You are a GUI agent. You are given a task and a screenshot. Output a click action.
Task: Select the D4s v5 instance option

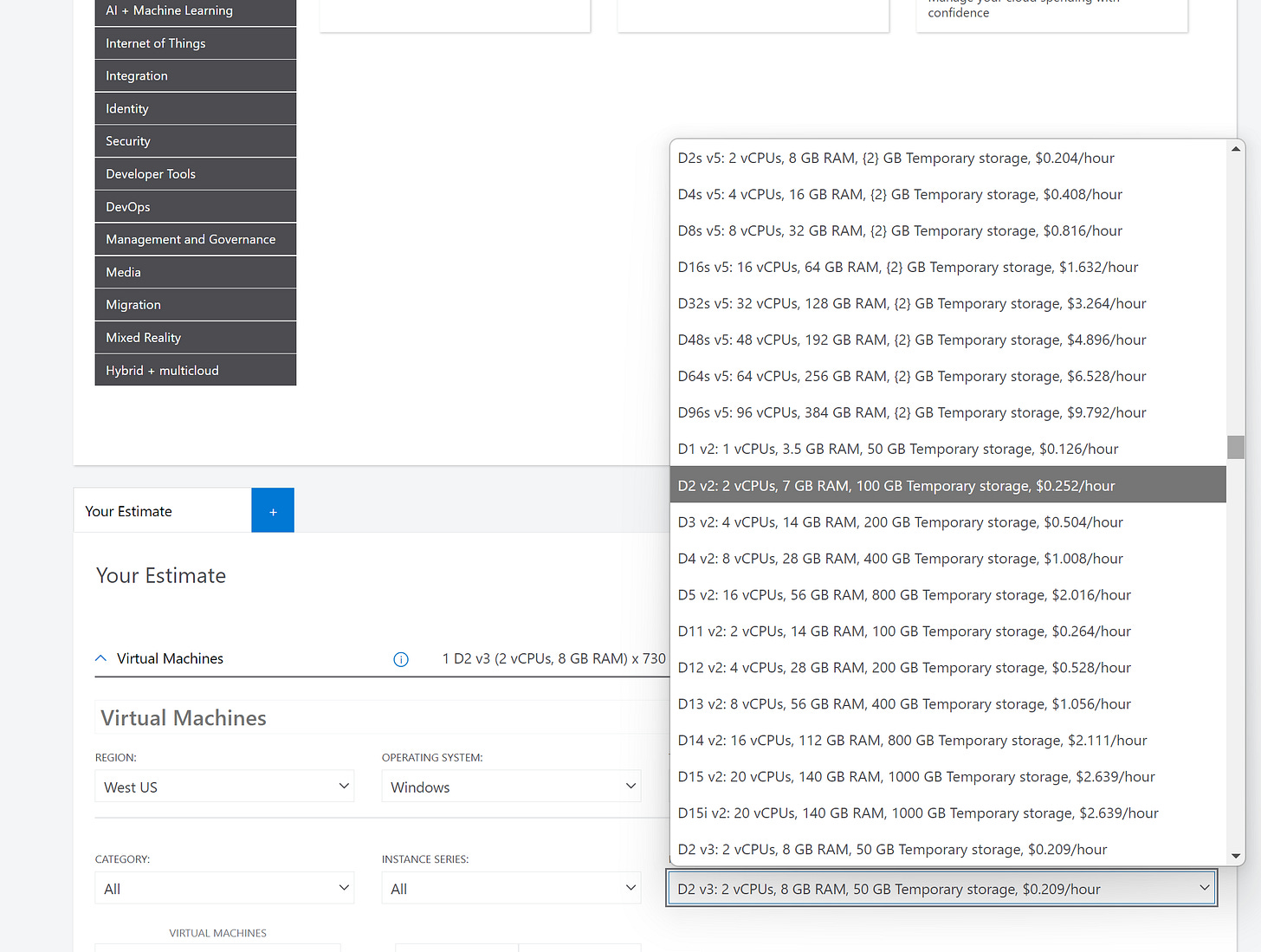pos(899,194)
